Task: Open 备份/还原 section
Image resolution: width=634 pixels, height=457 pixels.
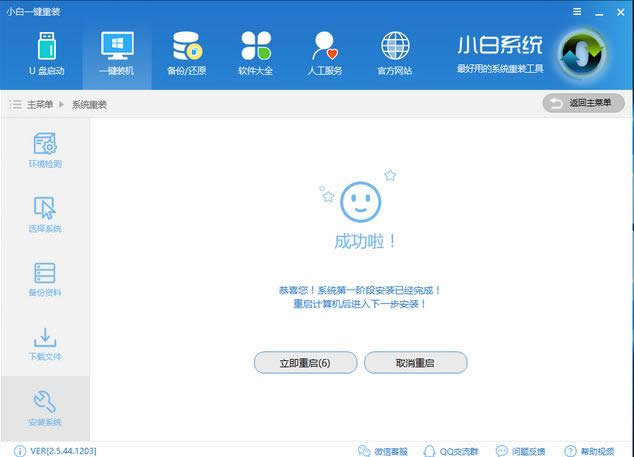Action: pyautogui.click(x=187, y=53)
